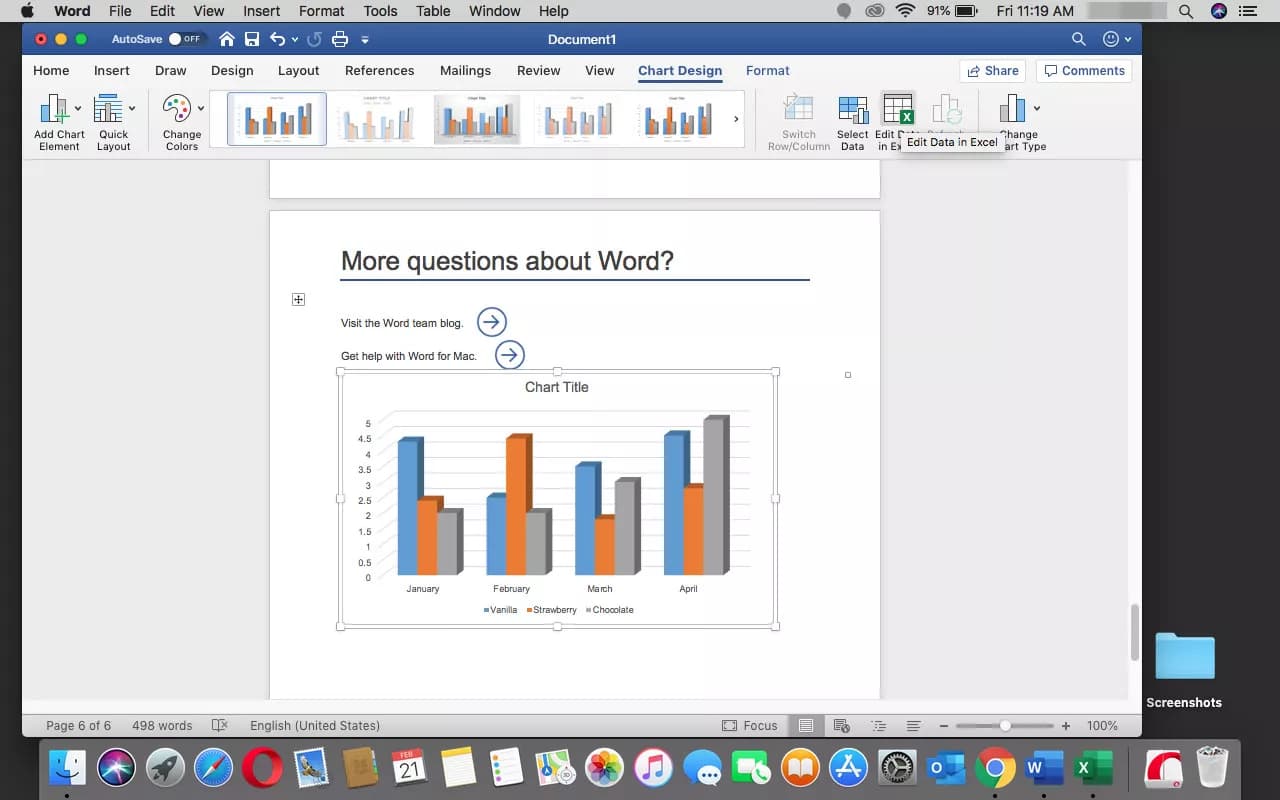The width and height of the screenshot is (1280, 800).
Task: Click the vertical scrollbar thumb
Action: 1134,631
